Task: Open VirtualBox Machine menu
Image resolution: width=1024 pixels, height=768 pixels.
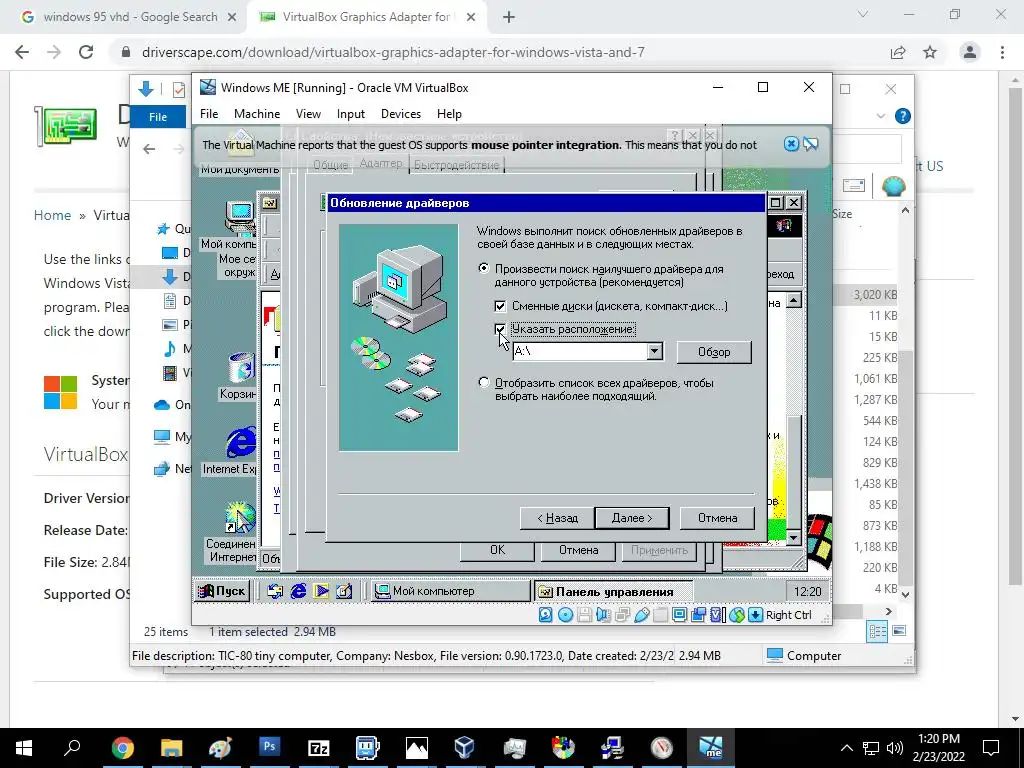Action: click(257, 114)
